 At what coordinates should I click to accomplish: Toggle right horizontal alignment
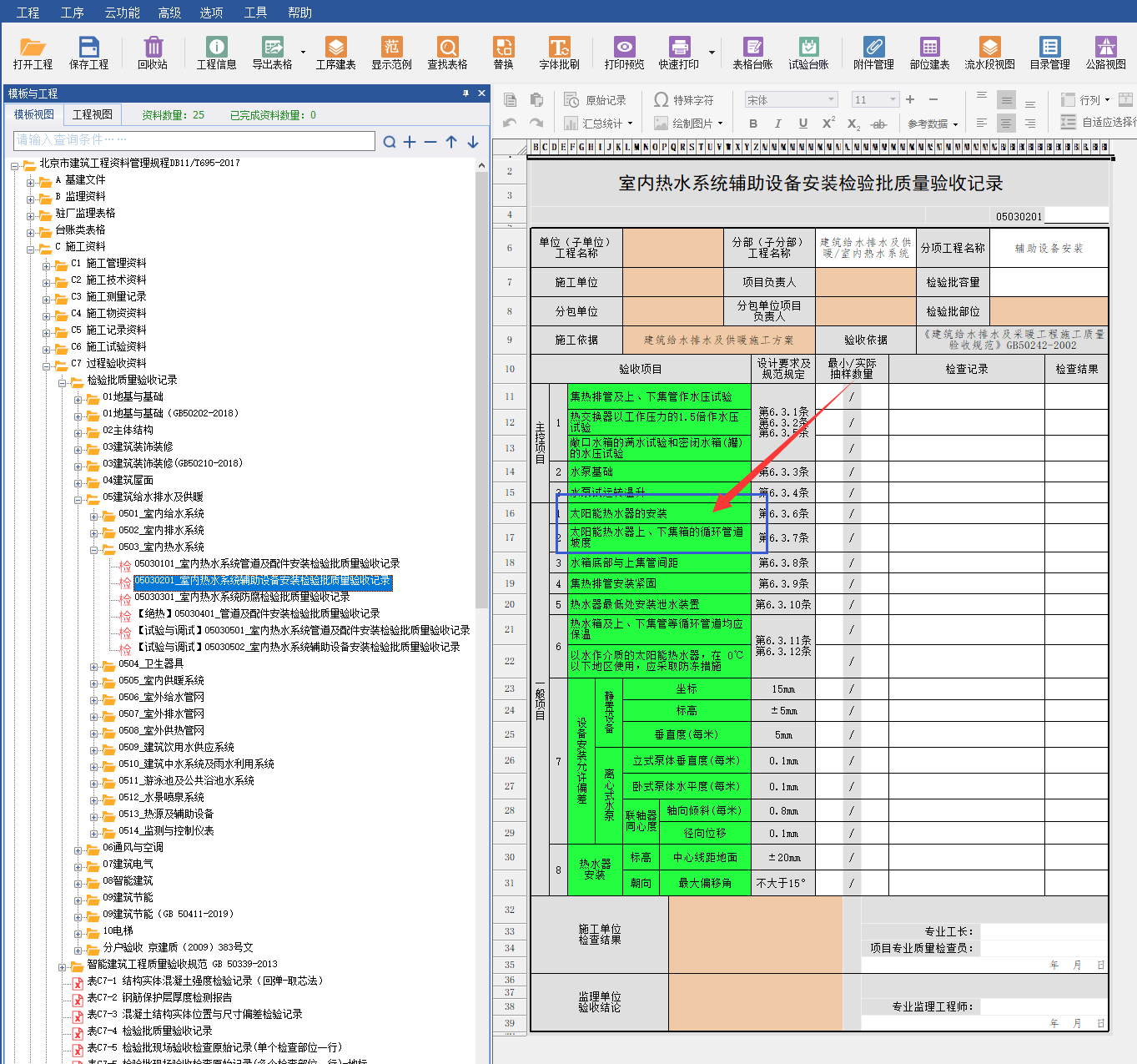pyautogui.click(x=1030, y=124)
